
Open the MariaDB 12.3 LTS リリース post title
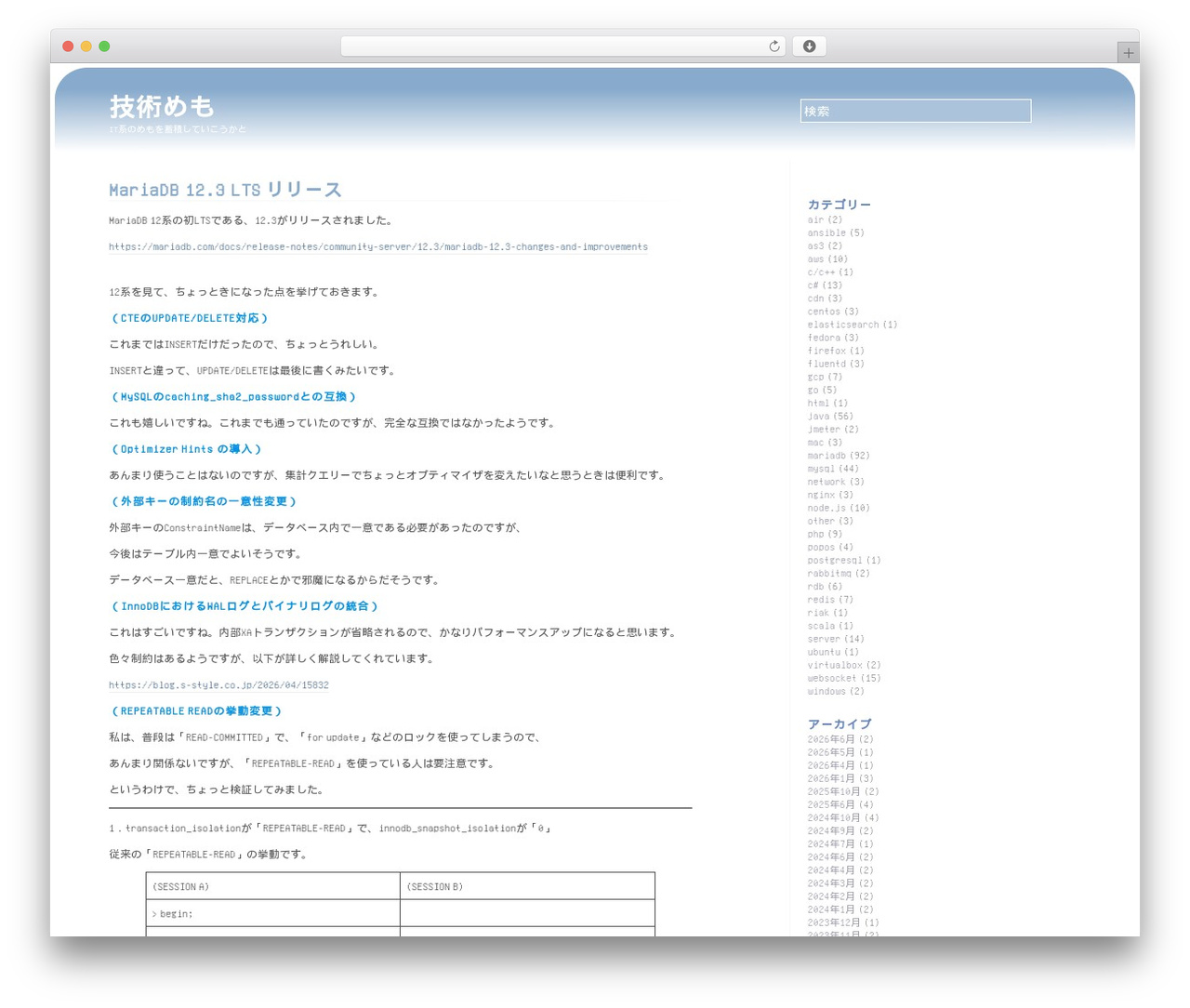(225, 190)
